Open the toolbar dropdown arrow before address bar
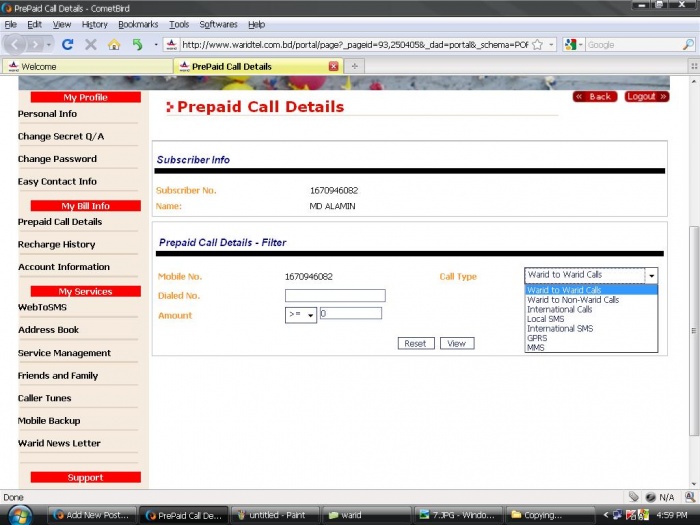This screenshot has width=700, height=525. [x=156, y=45]
